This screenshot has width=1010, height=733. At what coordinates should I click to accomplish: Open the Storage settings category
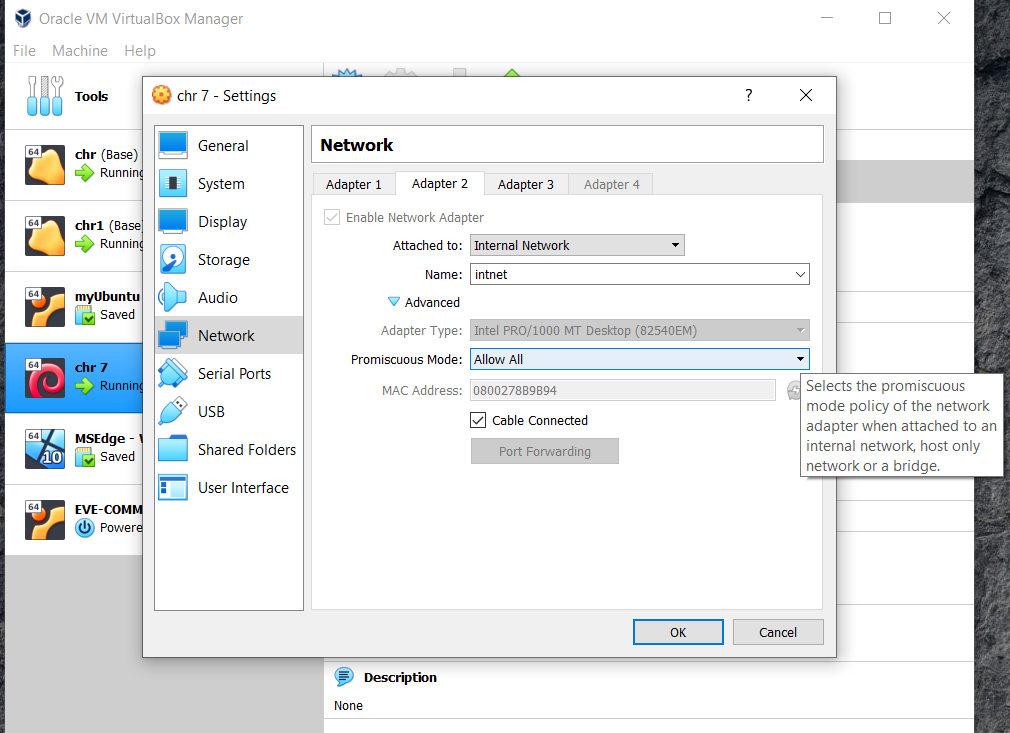coord(229,260)
